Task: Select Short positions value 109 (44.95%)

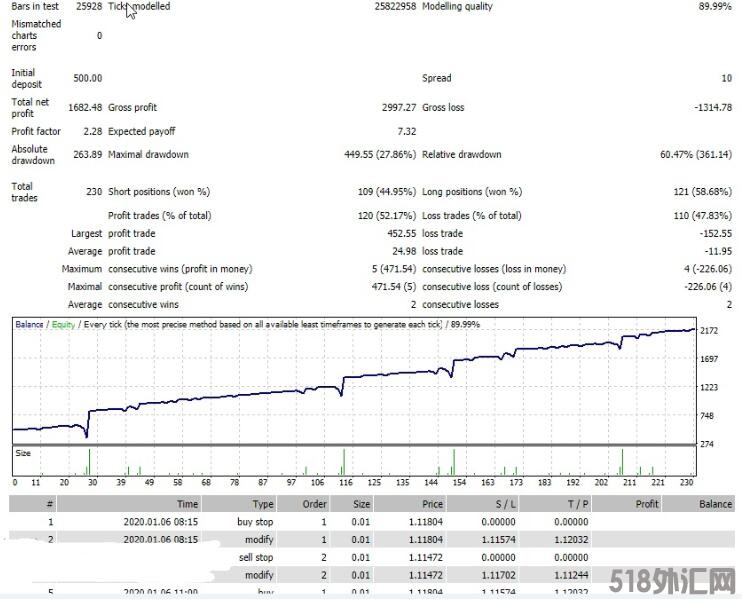Action: [x=387, y=192]
